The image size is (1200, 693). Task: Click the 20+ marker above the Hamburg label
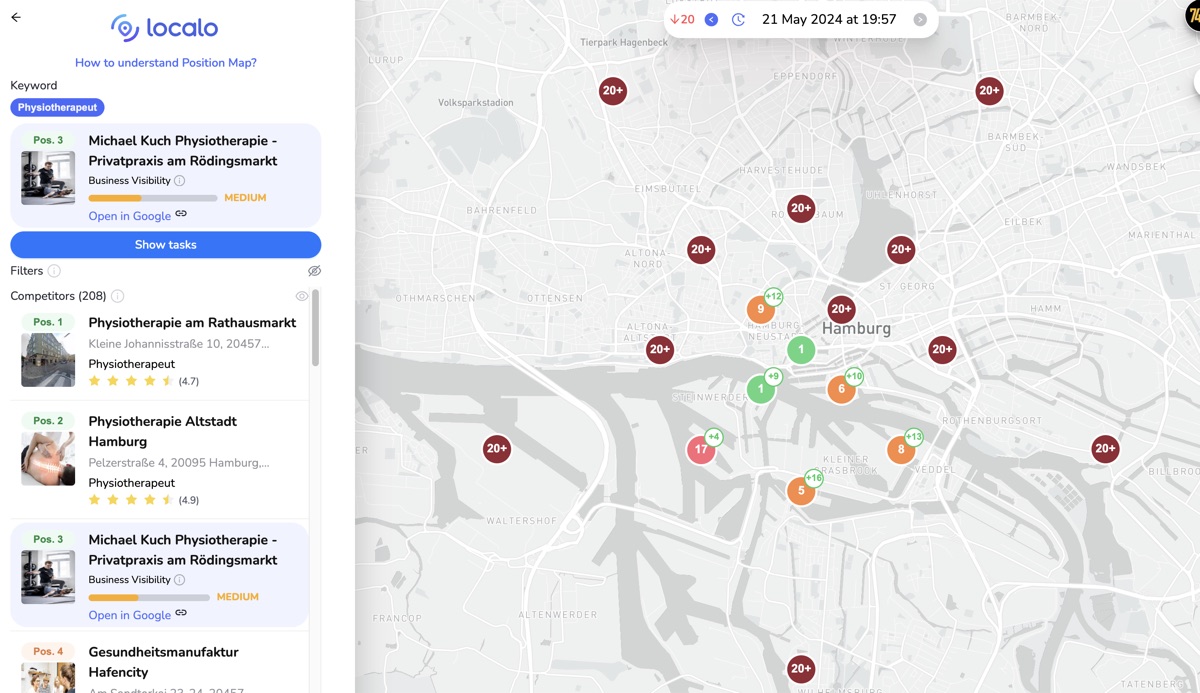(841, 309)
